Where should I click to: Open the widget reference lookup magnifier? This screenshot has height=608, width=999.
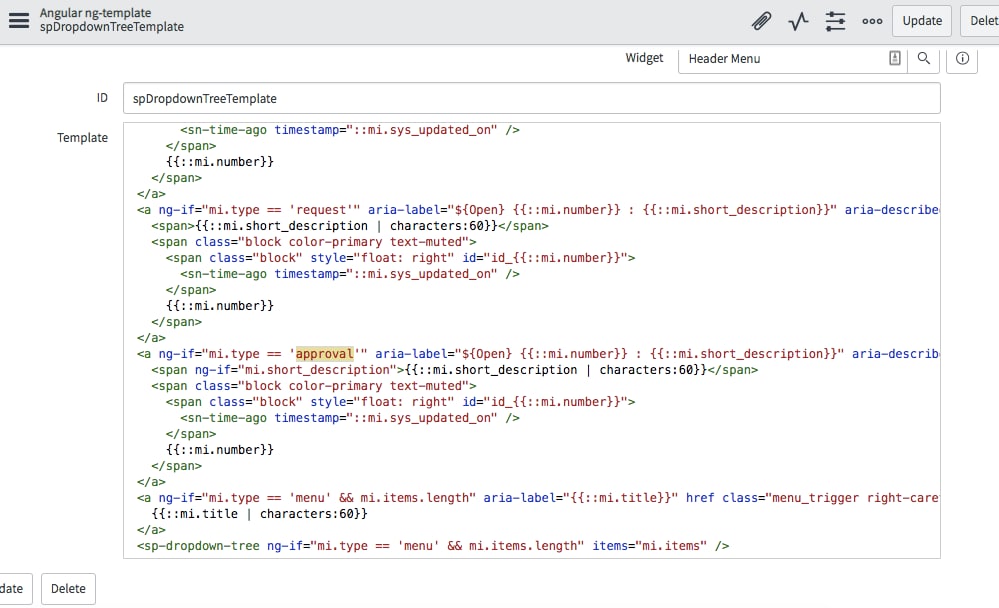(923, 59)
